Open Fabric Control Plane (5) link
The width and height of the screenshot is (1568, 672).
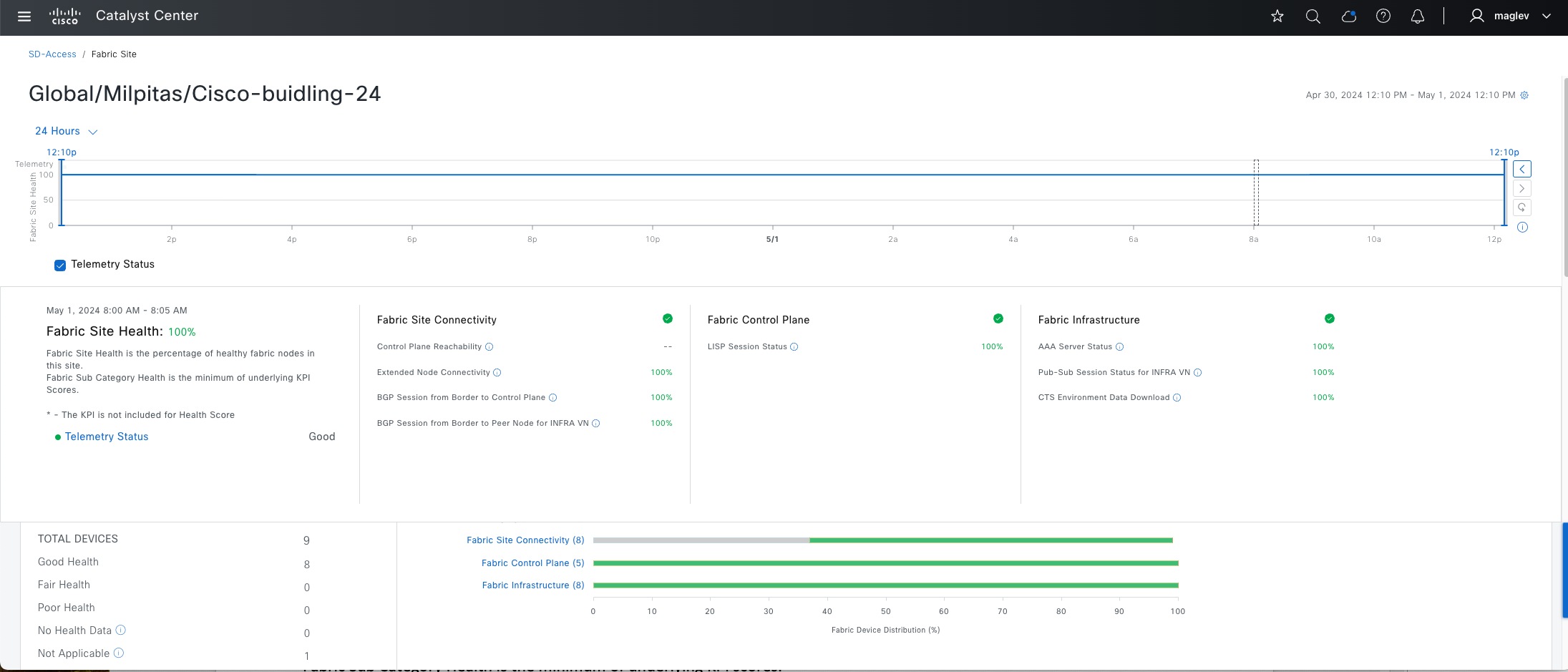533,563
